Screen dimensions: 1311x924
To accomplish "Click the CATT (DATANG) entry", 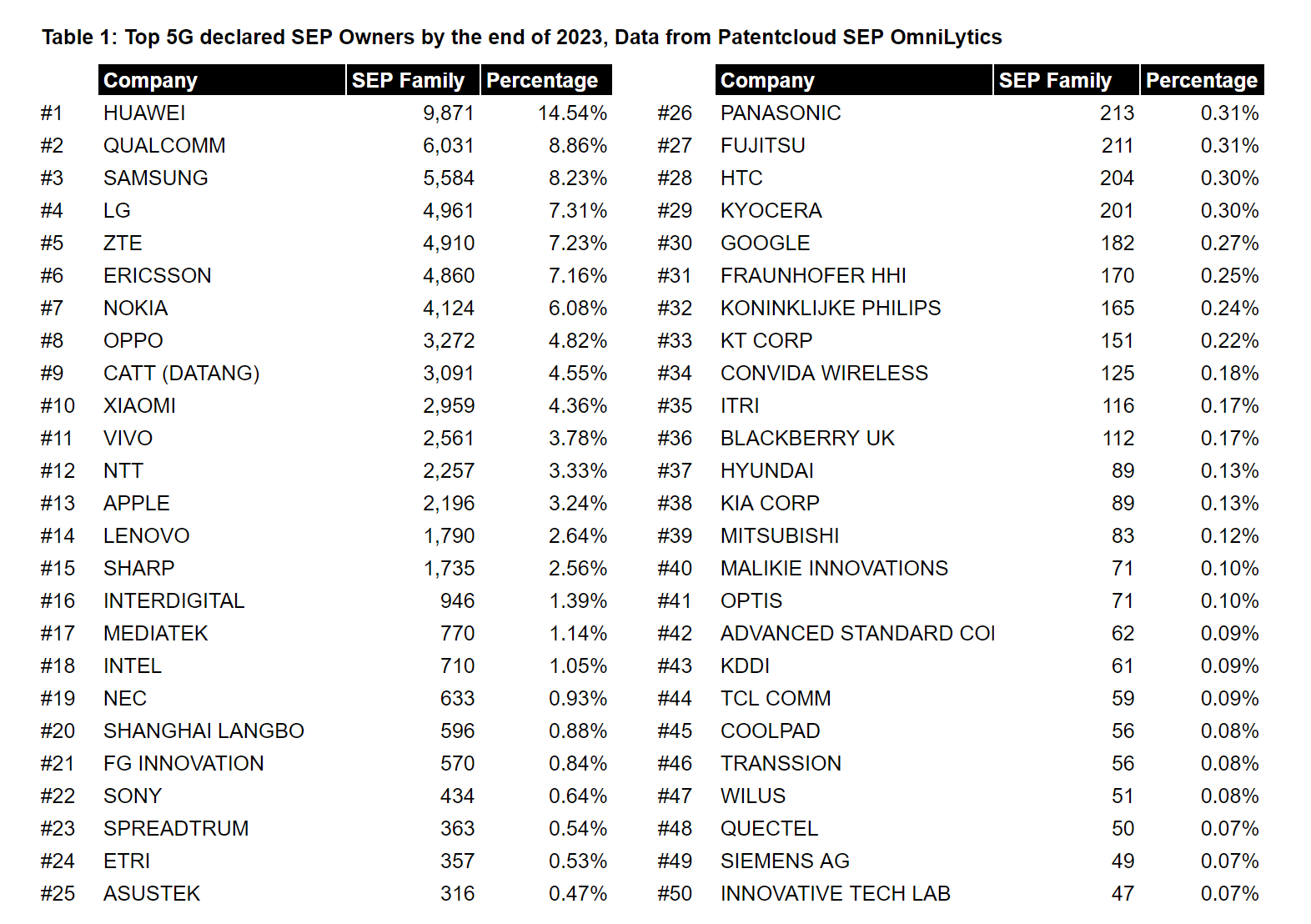I will click(181, 373).
